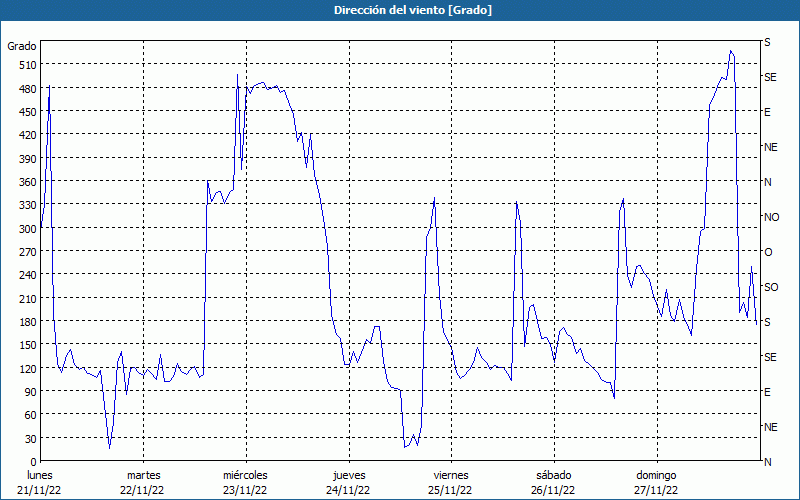Viewport: 800px width, 500px height.
Task: Select the 300 tick label on the left axis
Action: (27, 229)
